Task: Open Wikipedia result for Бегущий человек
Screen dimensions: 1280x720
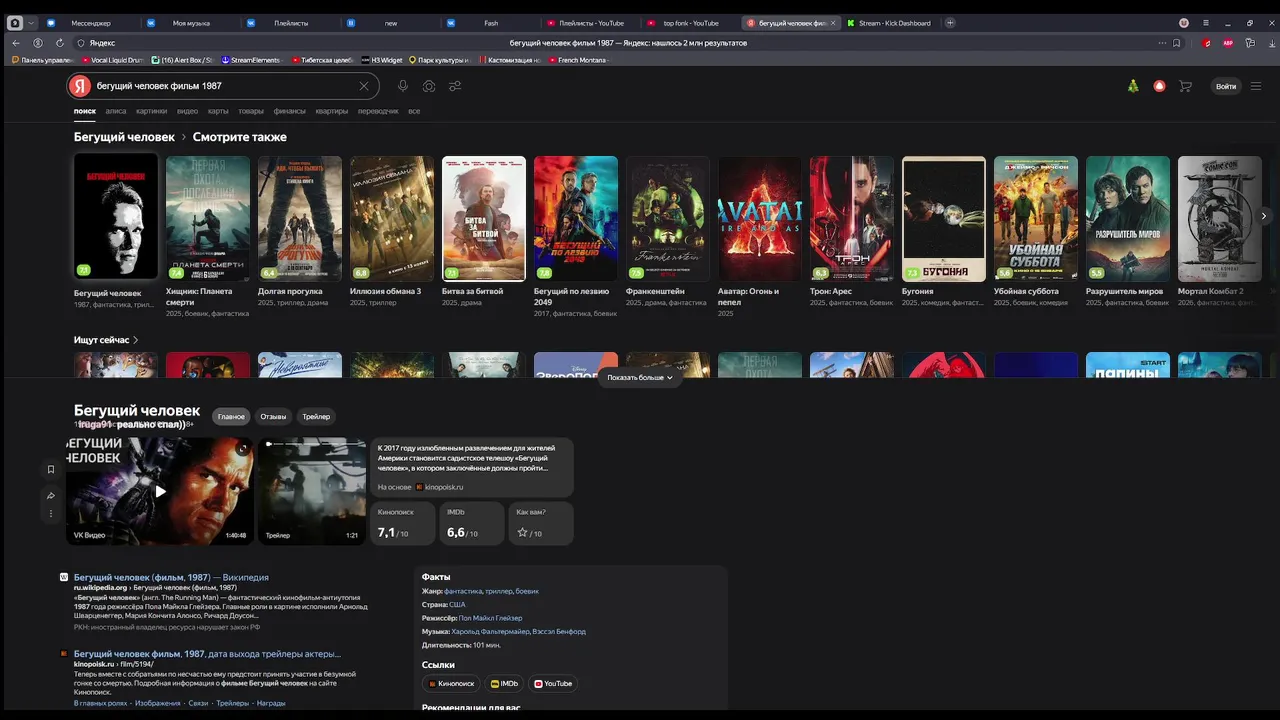Action: point(171,577)
